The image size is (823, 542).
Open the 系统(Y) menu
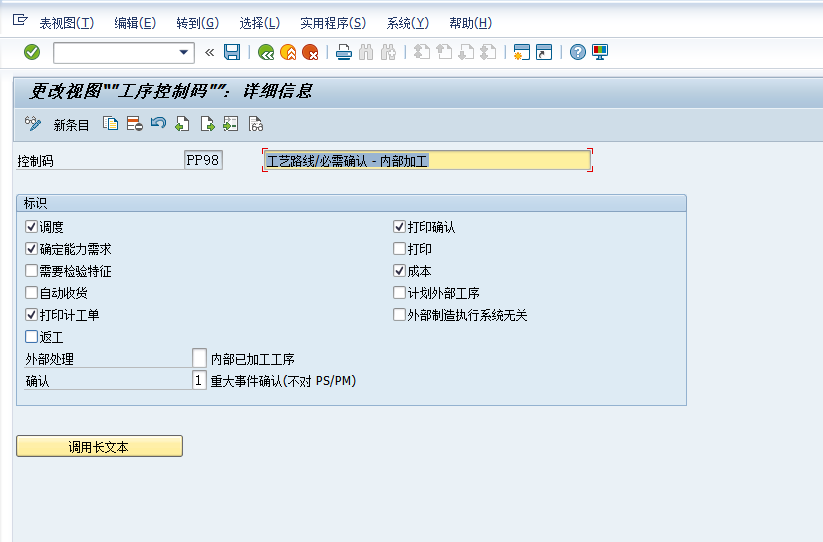tap(407, 23)
